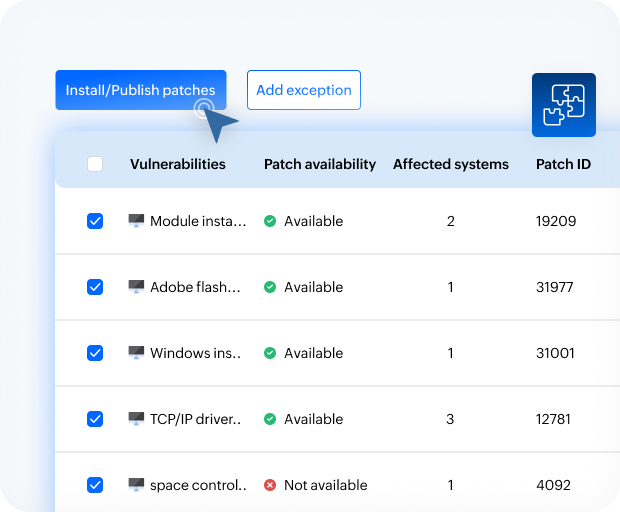Uncheck the Adobe flash... row checkbox
This screenshot has width=620, height=512.
(x=95, y=287)
